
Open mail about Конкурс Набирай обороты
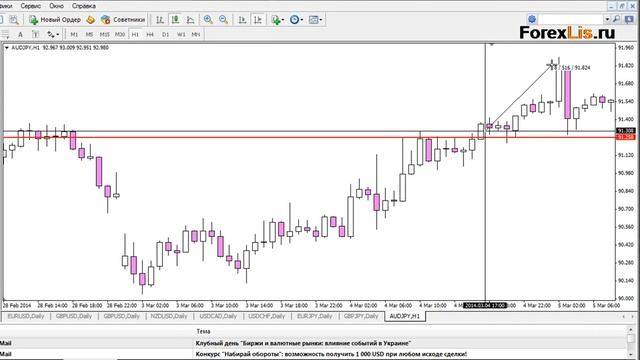pyautogui.click(x=331, y=354)
